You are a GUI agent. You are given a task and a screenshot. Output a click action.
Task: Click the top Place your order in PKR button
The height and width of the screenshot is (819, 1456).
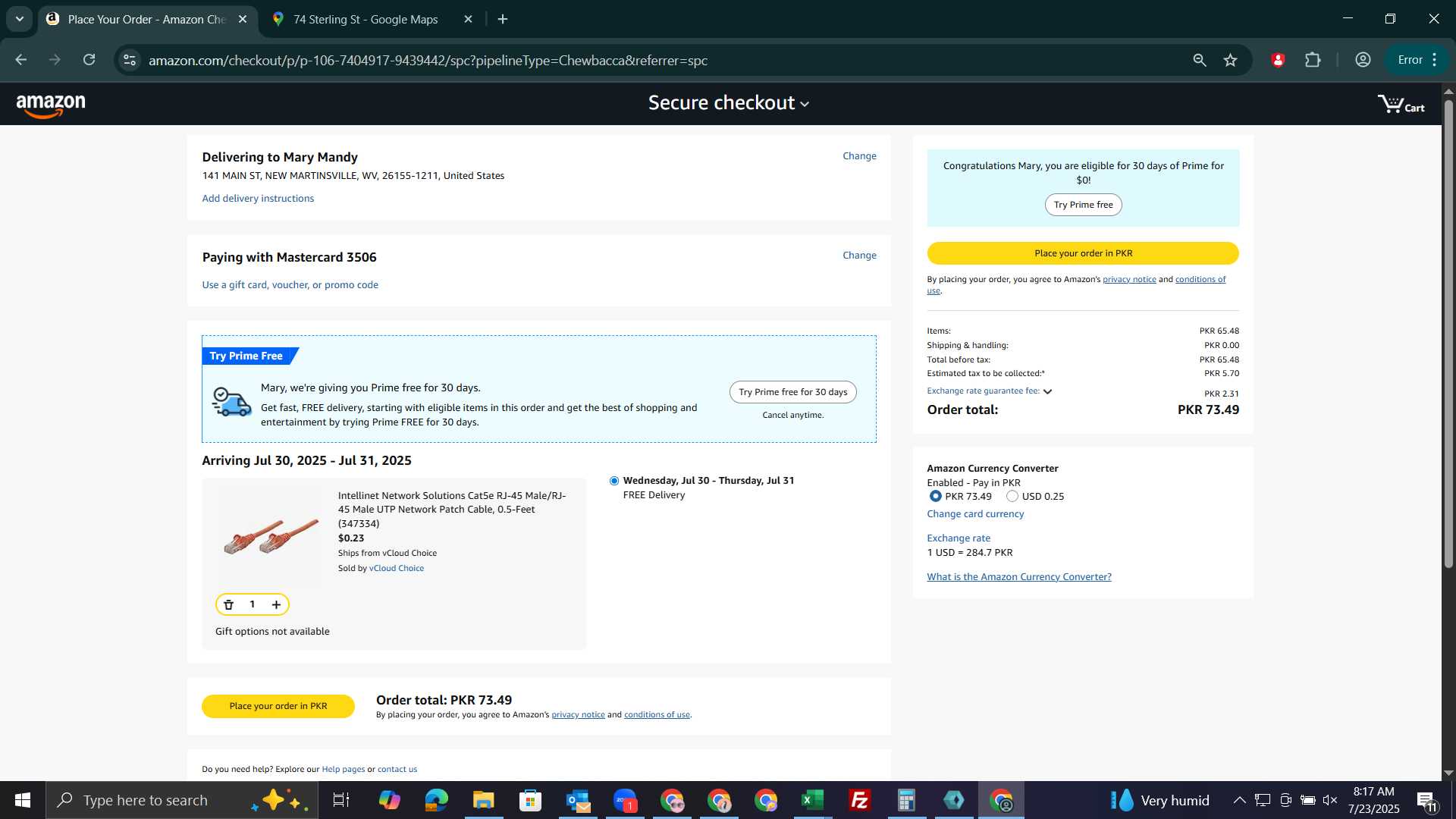(x=1083, y=253)
